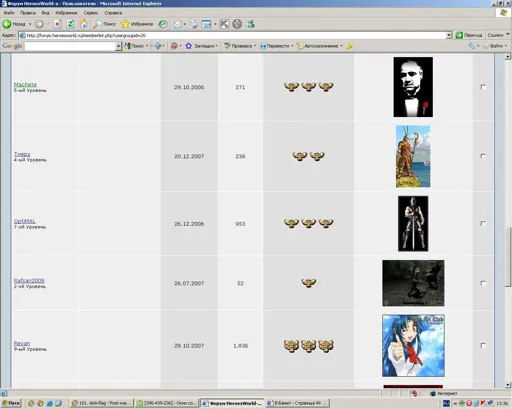
Task: Open the Избранное favorites star
Action: (x=137, y=24)
